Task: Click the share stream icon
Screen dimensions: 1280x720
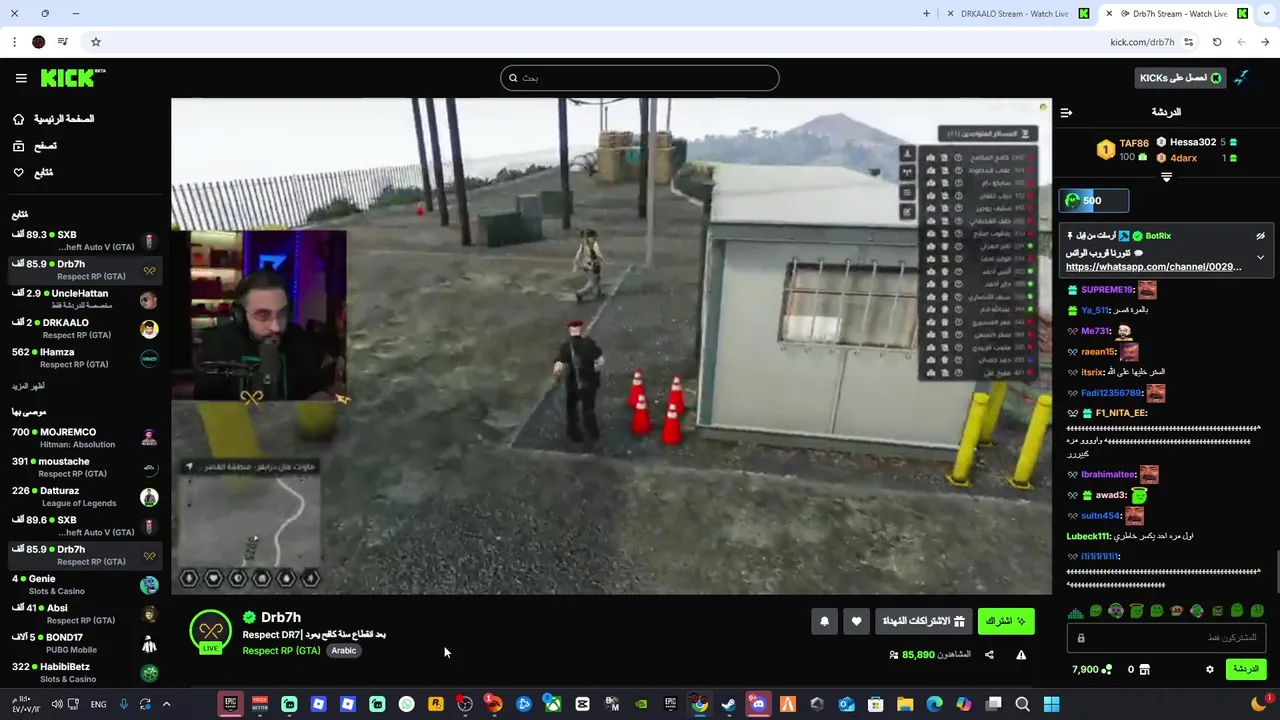Action: tap(989, 655)
